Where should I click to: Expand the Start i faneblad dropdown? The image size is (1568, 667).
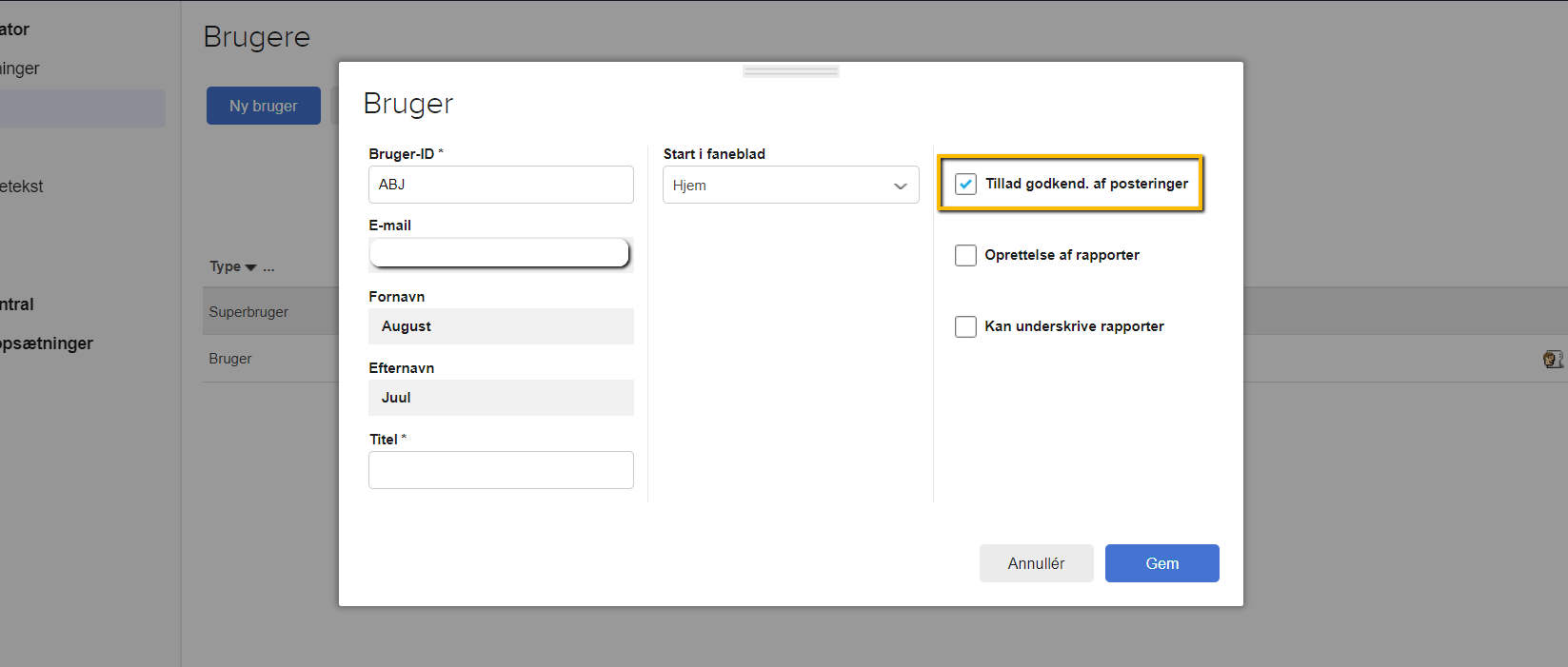pos(790,186)
